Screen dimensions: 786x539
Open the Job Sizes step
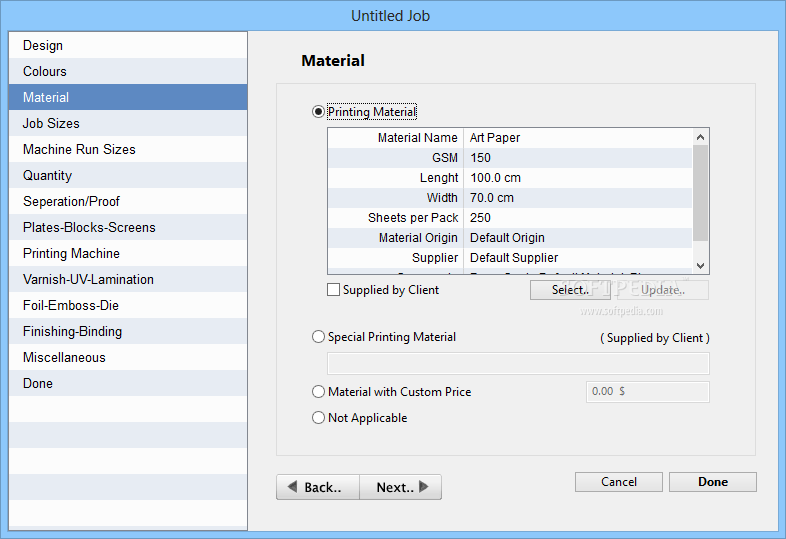click(x=128, y=123)
